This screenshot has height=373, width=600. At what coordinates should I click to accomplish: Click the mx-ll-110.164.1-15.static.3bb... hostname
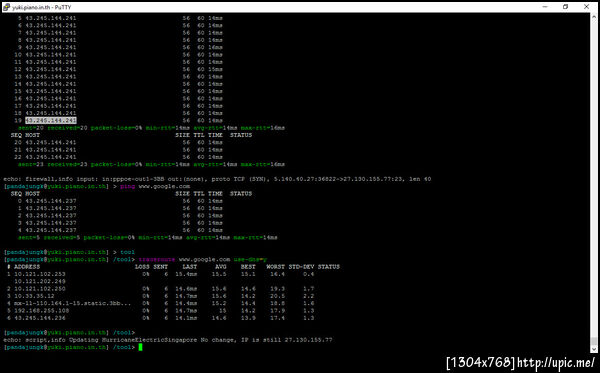(x=73, y=303)
